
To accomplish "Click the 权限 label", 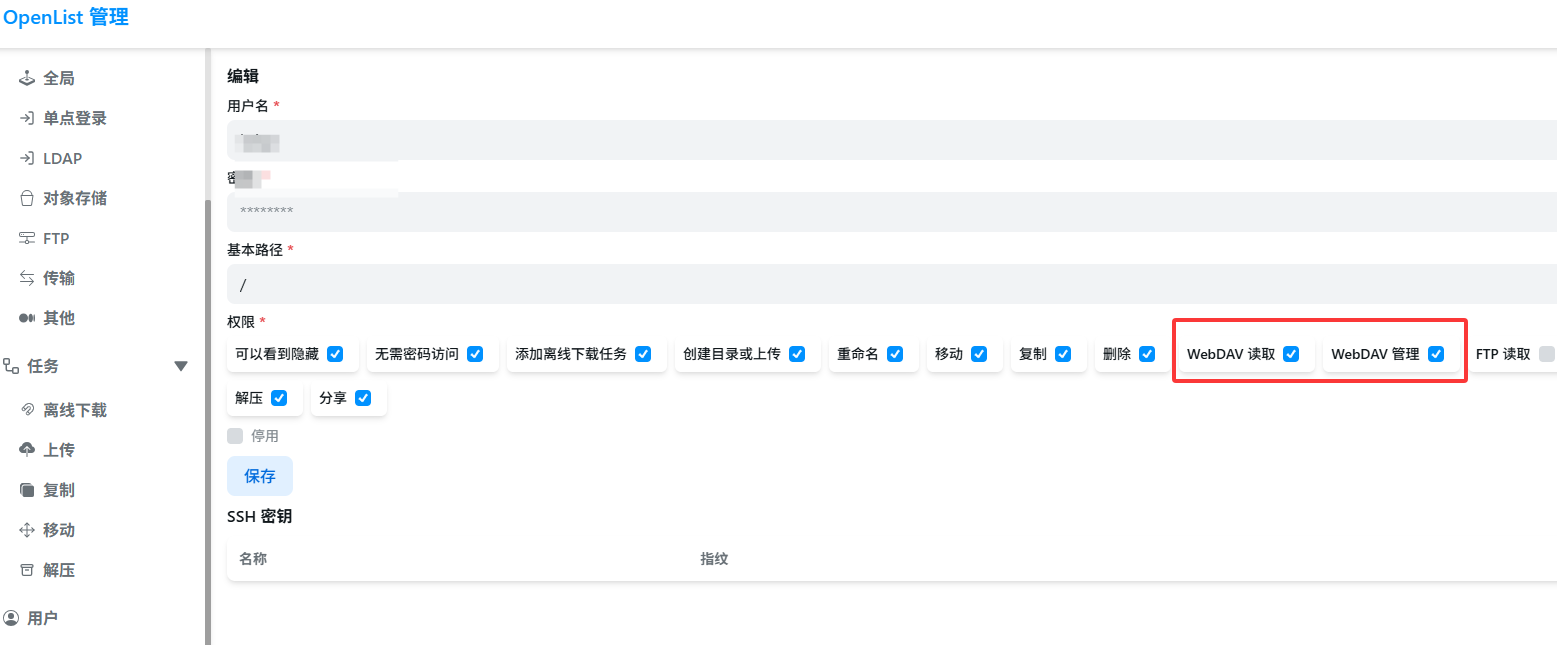I will 242,322.
